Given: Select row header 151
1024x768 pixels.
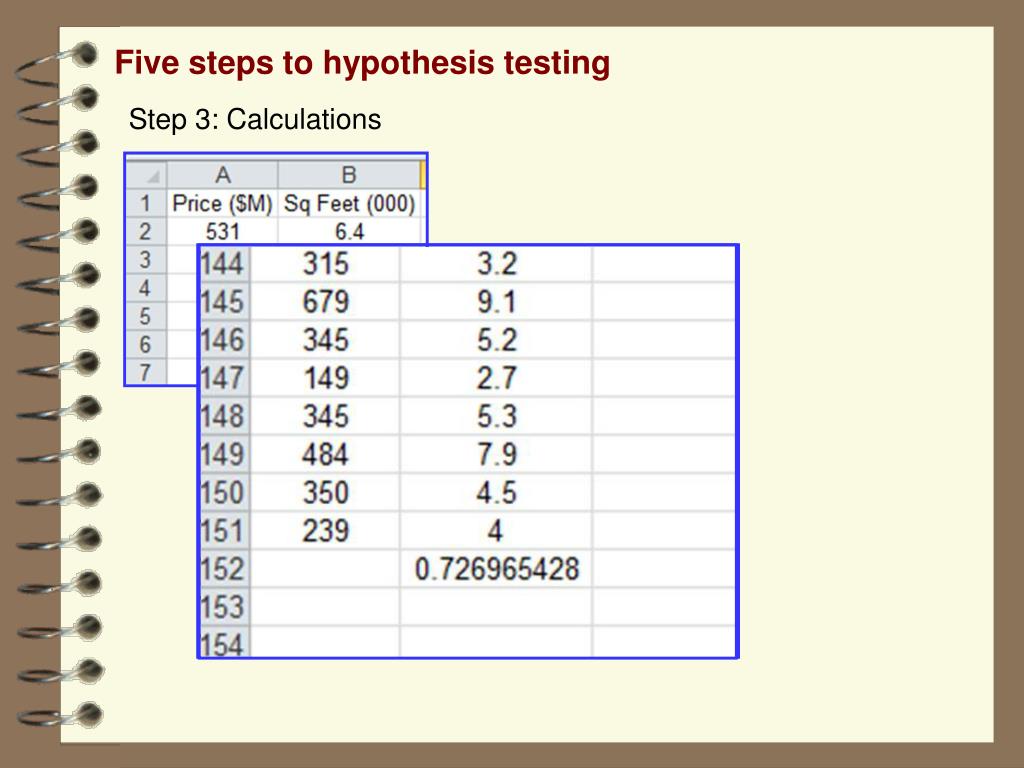Looking at the screenshot, I should [x=224, y=530].
